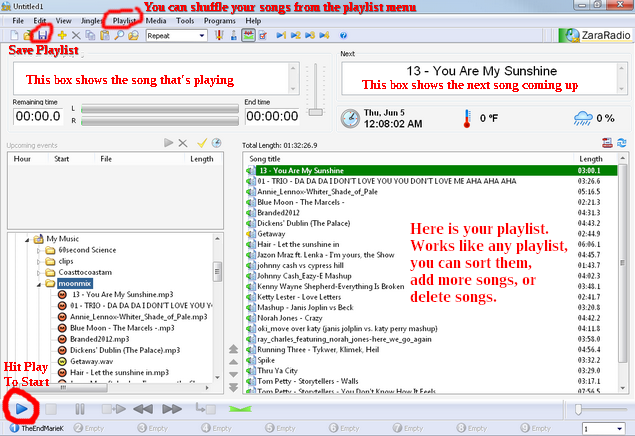This screenshot has width=635, height=436.
Task: Click the paste clipboard toolbar icon
Action: click(104, 35)
